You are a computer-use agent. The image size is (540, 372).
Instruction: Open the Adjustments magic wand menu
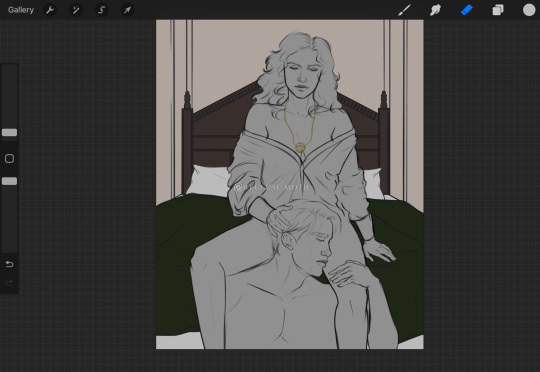click(76, 10)
